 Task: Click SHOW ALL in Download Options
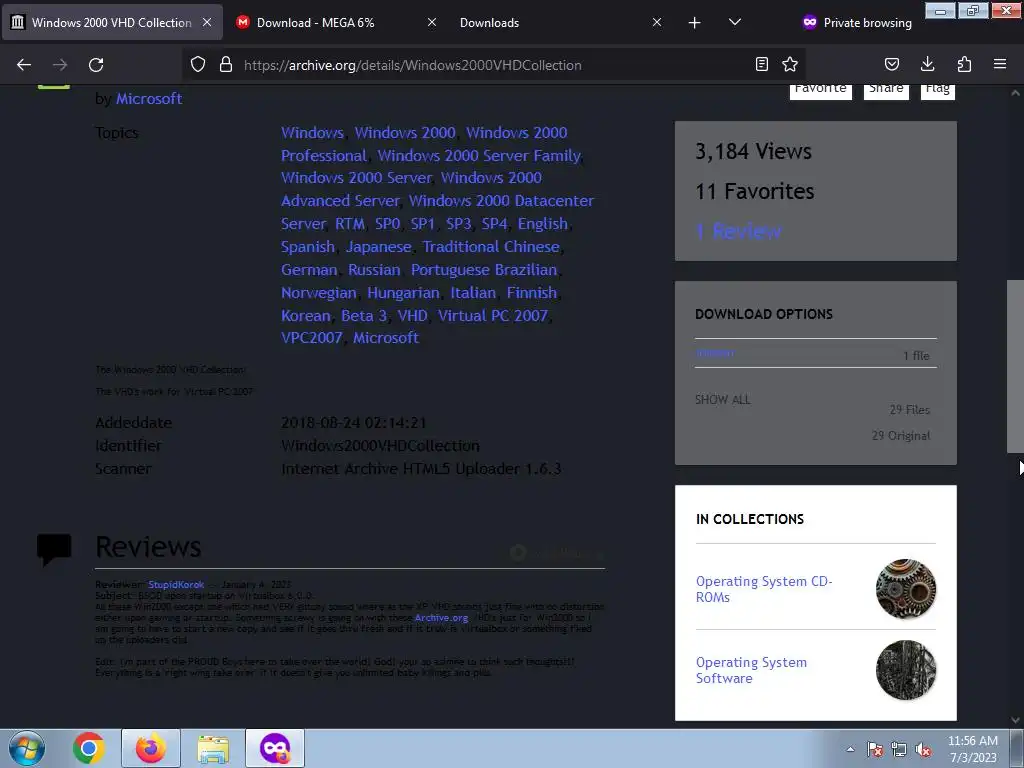tap(722, 400)
